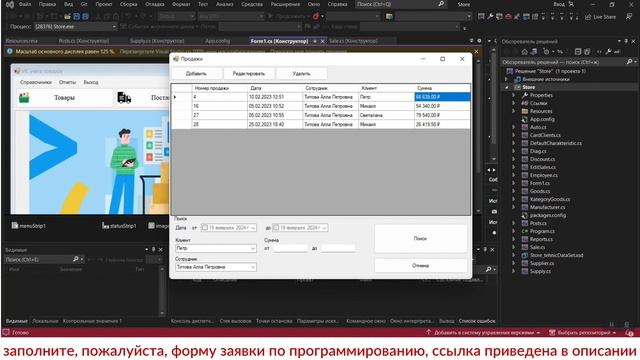Open the 'от' date picker dropdown arrow
This screenshot has width=640, height=360.
click(x=253, y=228)
